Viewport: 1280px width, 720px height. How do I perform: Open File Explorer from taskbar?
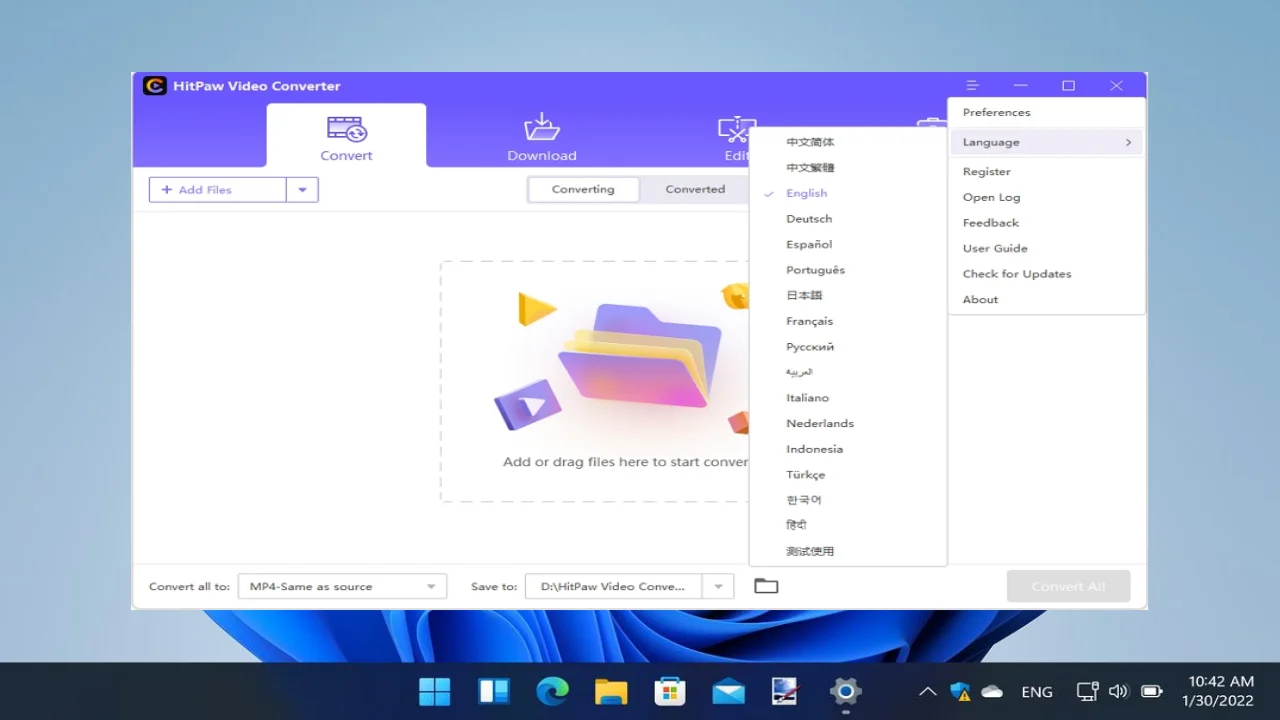(611, 691)
